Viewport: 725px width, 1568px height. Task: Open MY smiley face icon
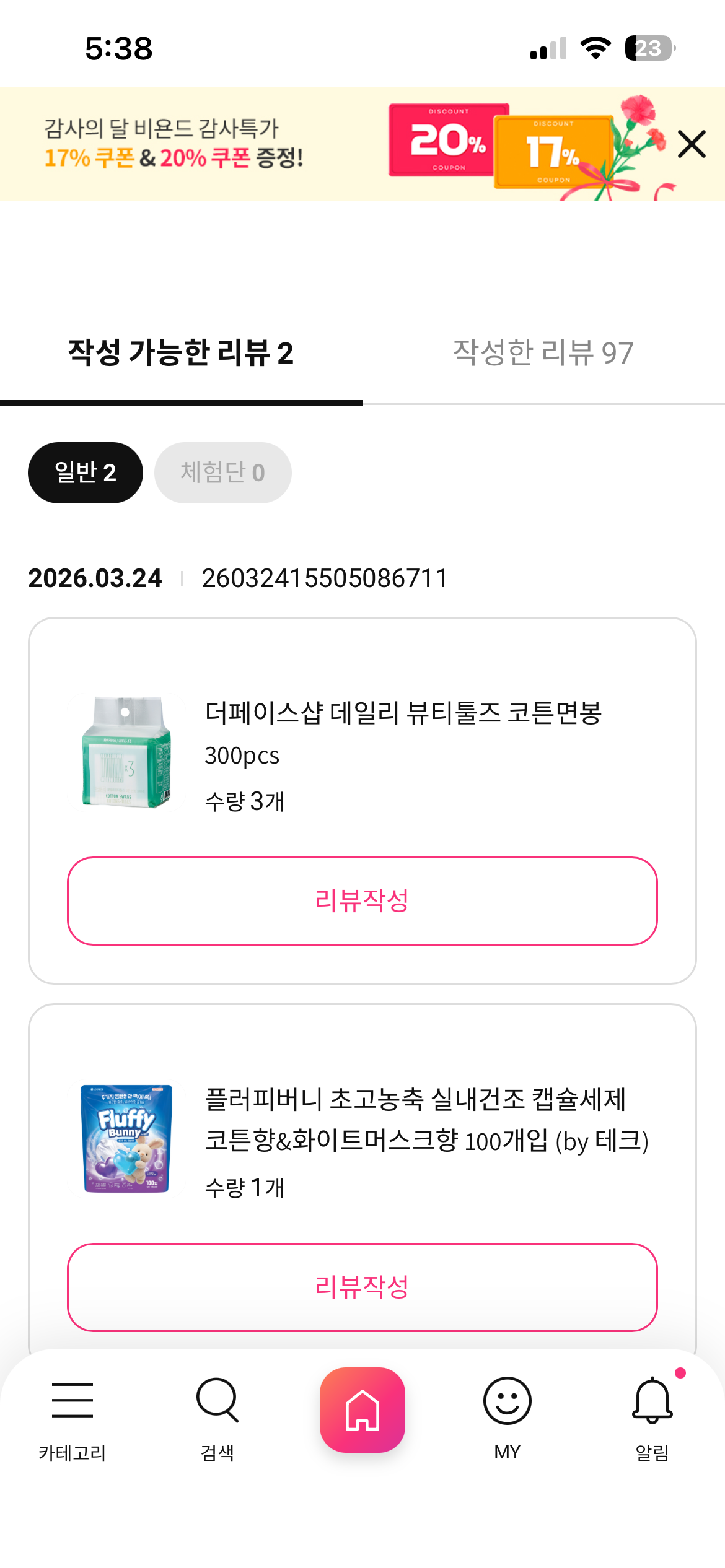click(507, 1401)
